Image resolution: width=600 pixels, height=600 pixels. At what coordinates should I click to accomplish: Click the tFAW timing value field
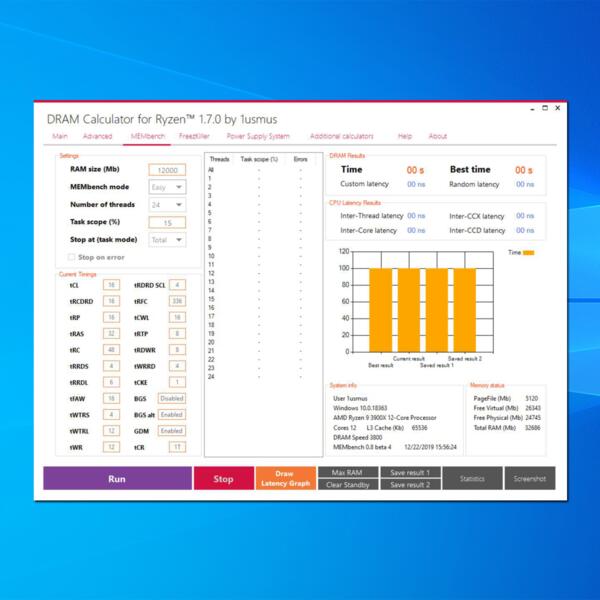[x=111, y=398]
